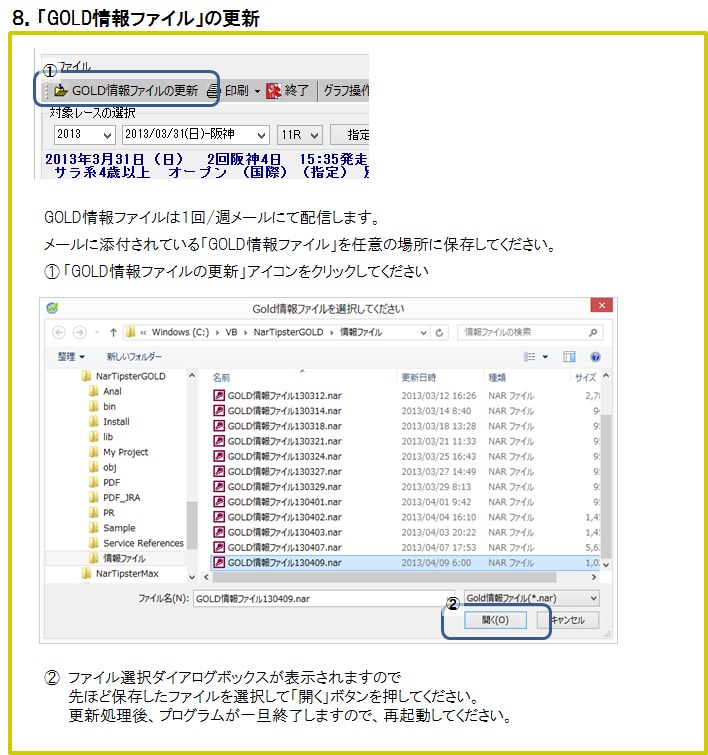Select the lib folder in tree
Image resolution: width=708 pixels, height=755 pixels.
pos(108,437)
